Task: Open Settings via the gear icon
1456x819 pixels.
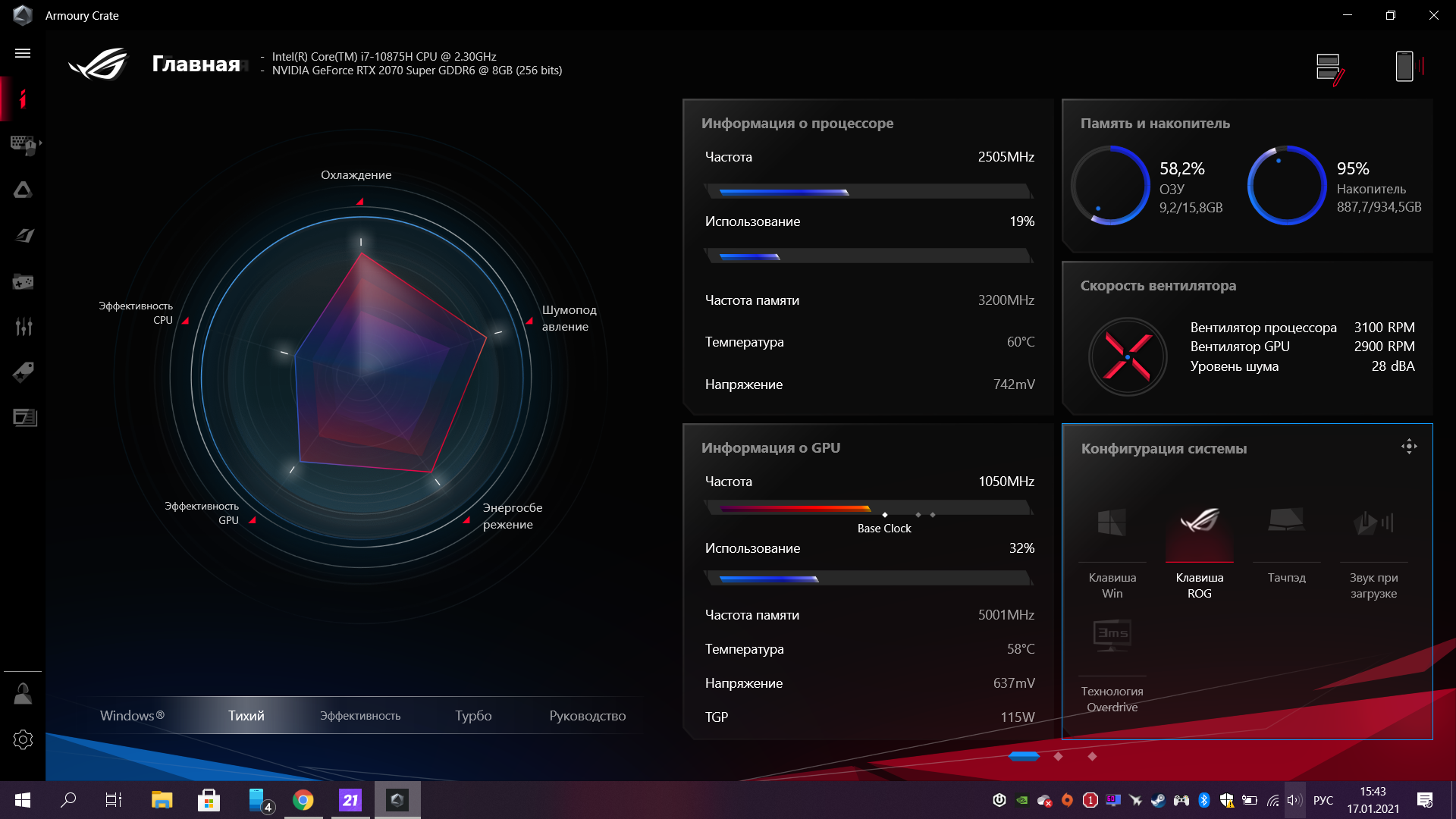Action: [x=23, y=739]
